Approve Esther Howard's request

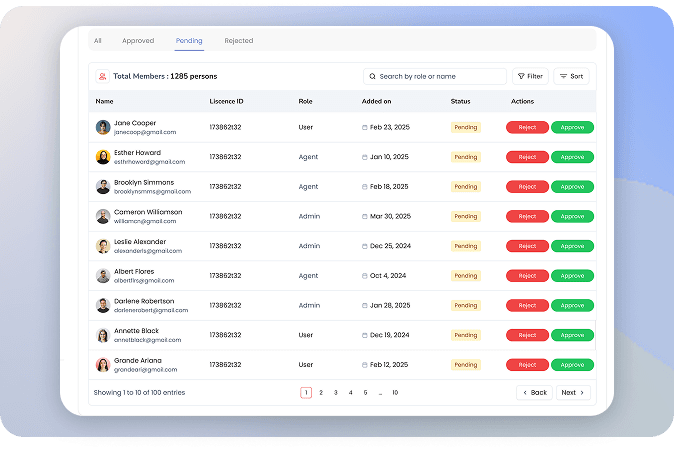click(572, 157)
